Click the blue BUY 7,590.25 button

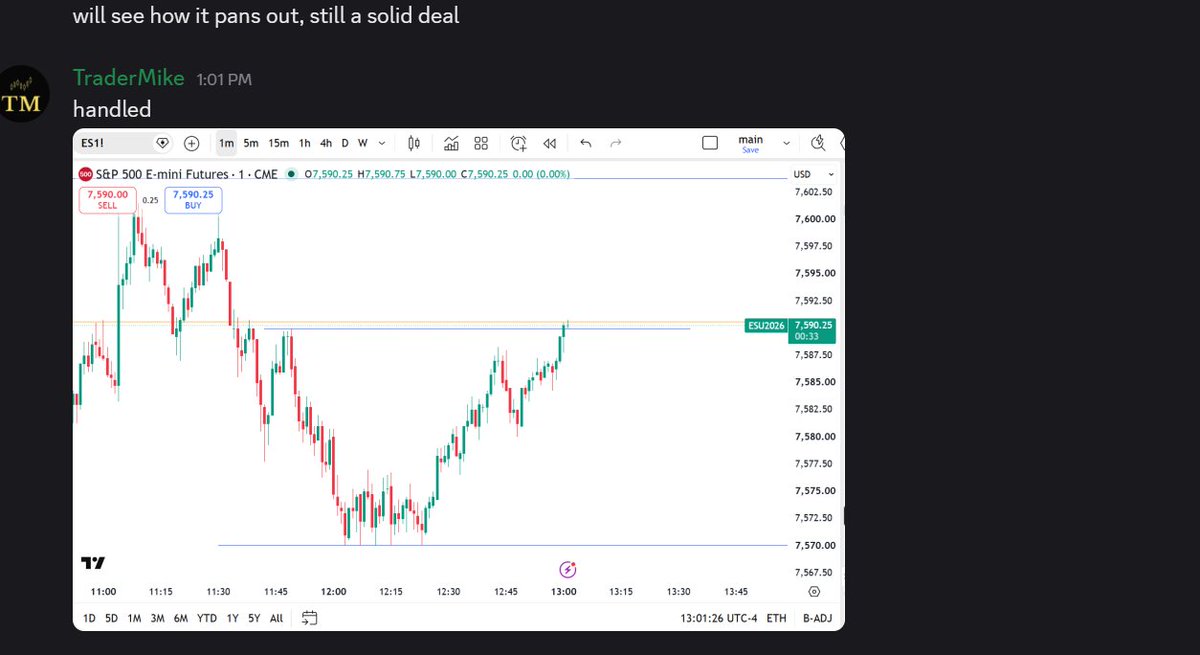point(193,199)
